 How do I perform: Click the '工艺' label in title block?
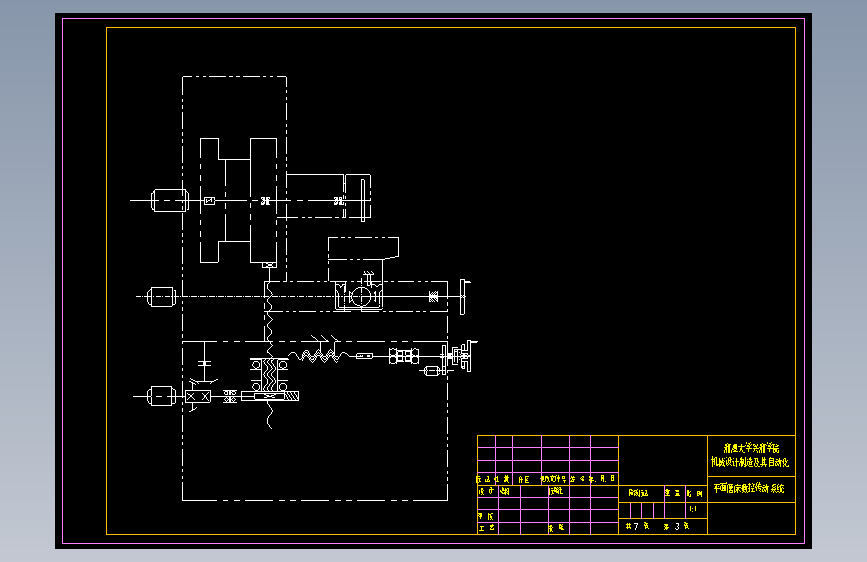487,528
